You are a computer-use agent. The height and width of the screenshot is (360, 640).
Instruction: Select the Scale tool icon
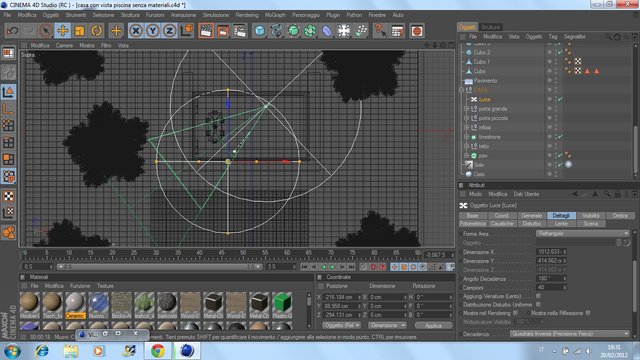click(80, 31)
